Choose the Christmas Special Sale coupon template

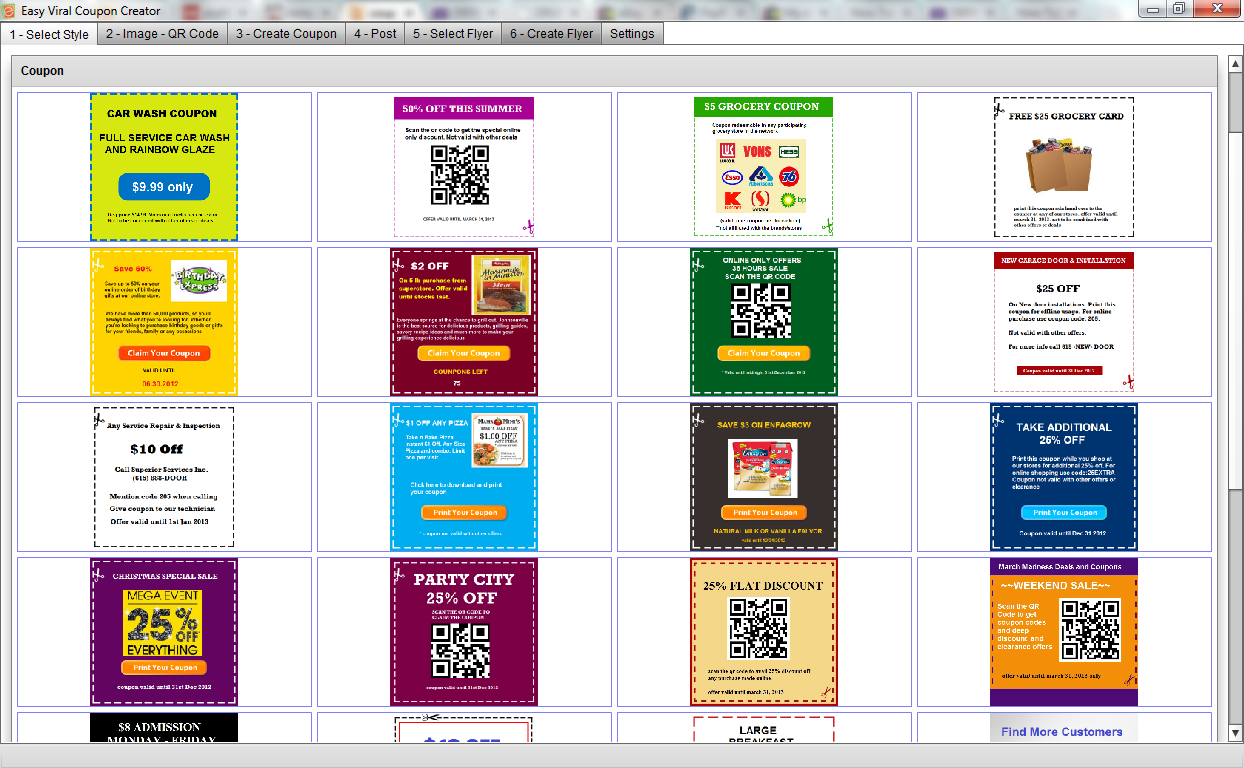point(164,632)
